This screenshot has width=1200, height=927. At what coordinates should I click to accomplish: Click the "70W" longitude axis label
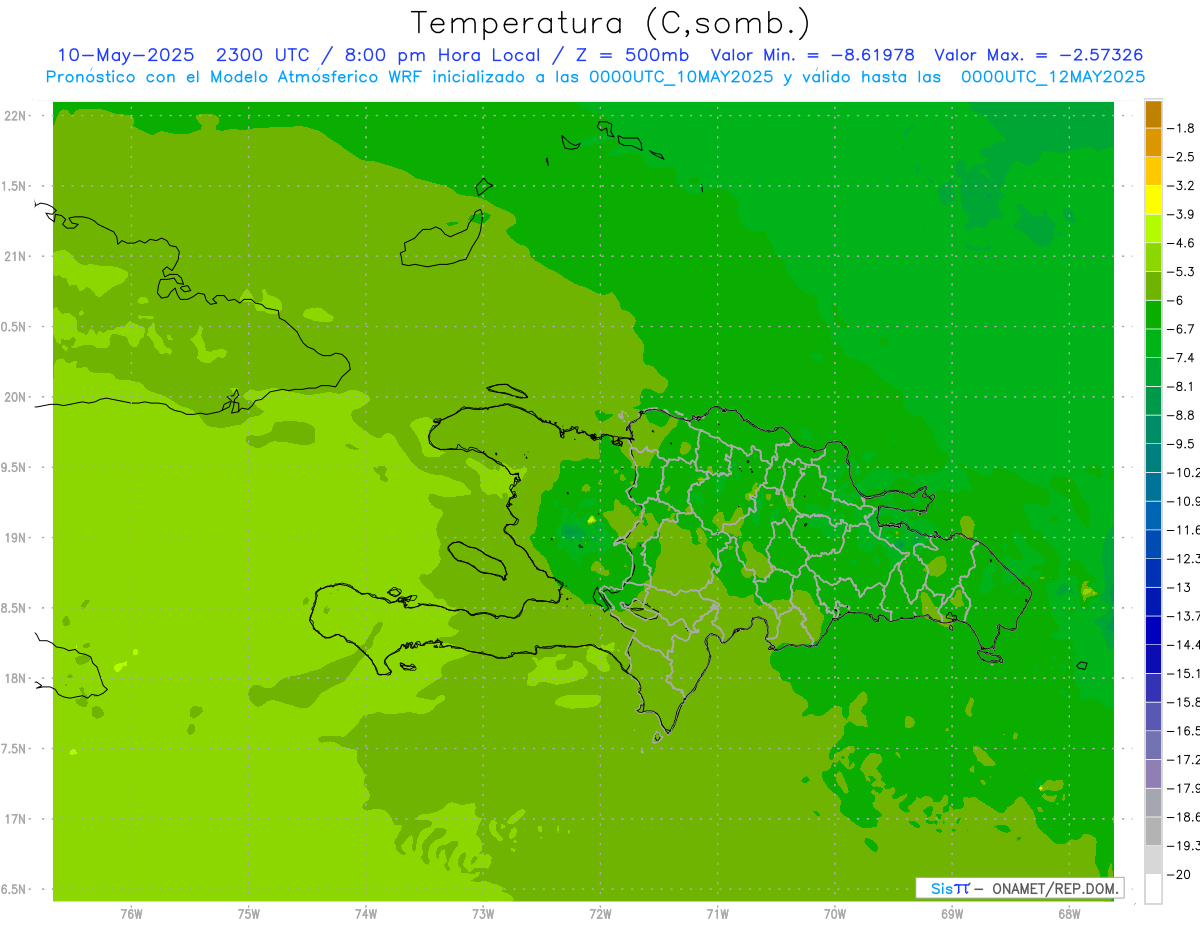click(834, 914)
